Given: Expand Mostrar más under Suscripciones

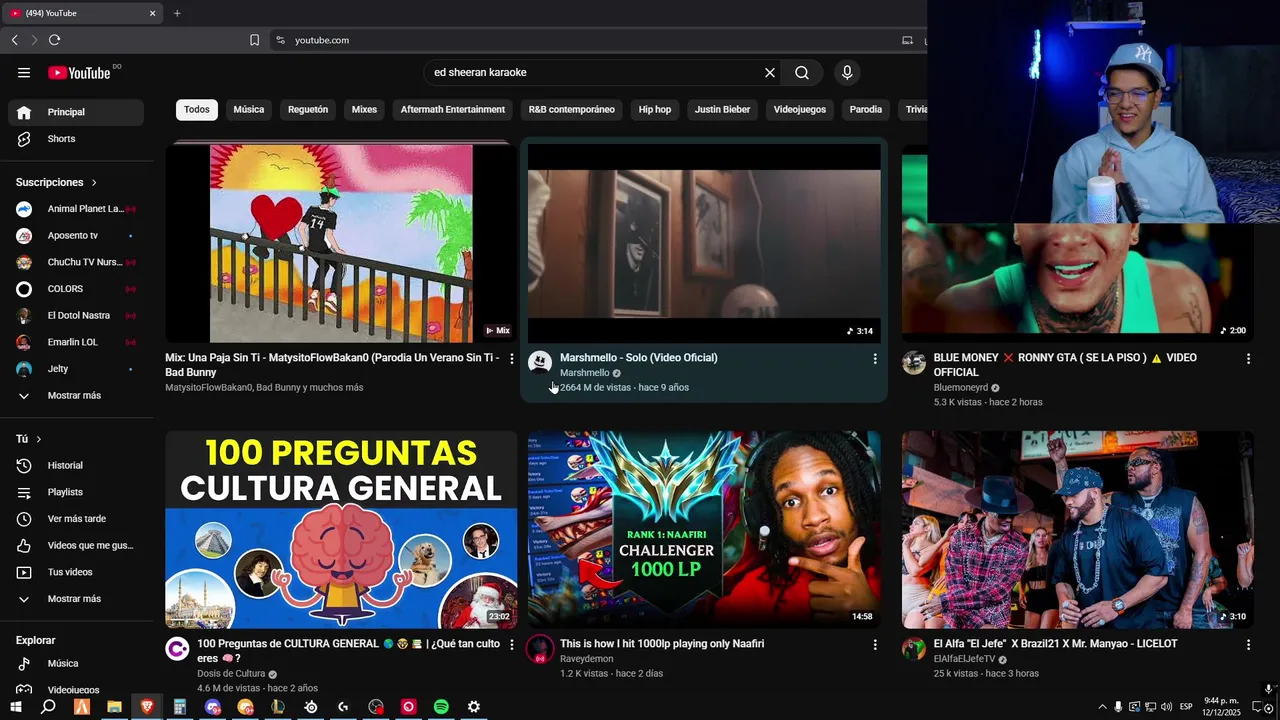Looking at the screenshot, I should coord(76,396).
